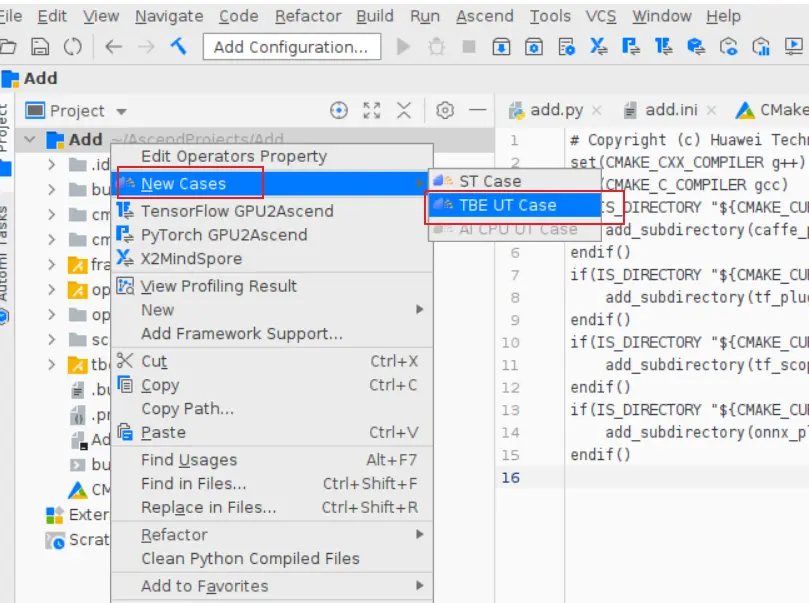The image size is (809, 603).
Task: Choose Paste from context menu
Action: click(x=272, y=432)
